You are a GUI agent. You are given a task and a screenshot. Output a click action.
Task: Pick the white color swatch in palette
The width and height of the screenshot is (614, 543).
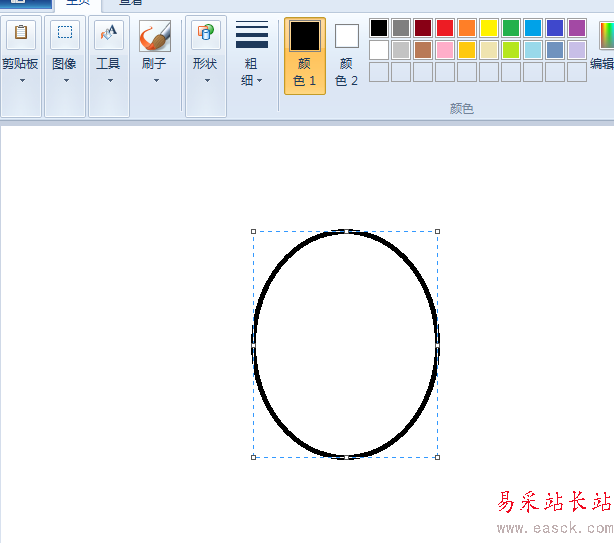379,50
